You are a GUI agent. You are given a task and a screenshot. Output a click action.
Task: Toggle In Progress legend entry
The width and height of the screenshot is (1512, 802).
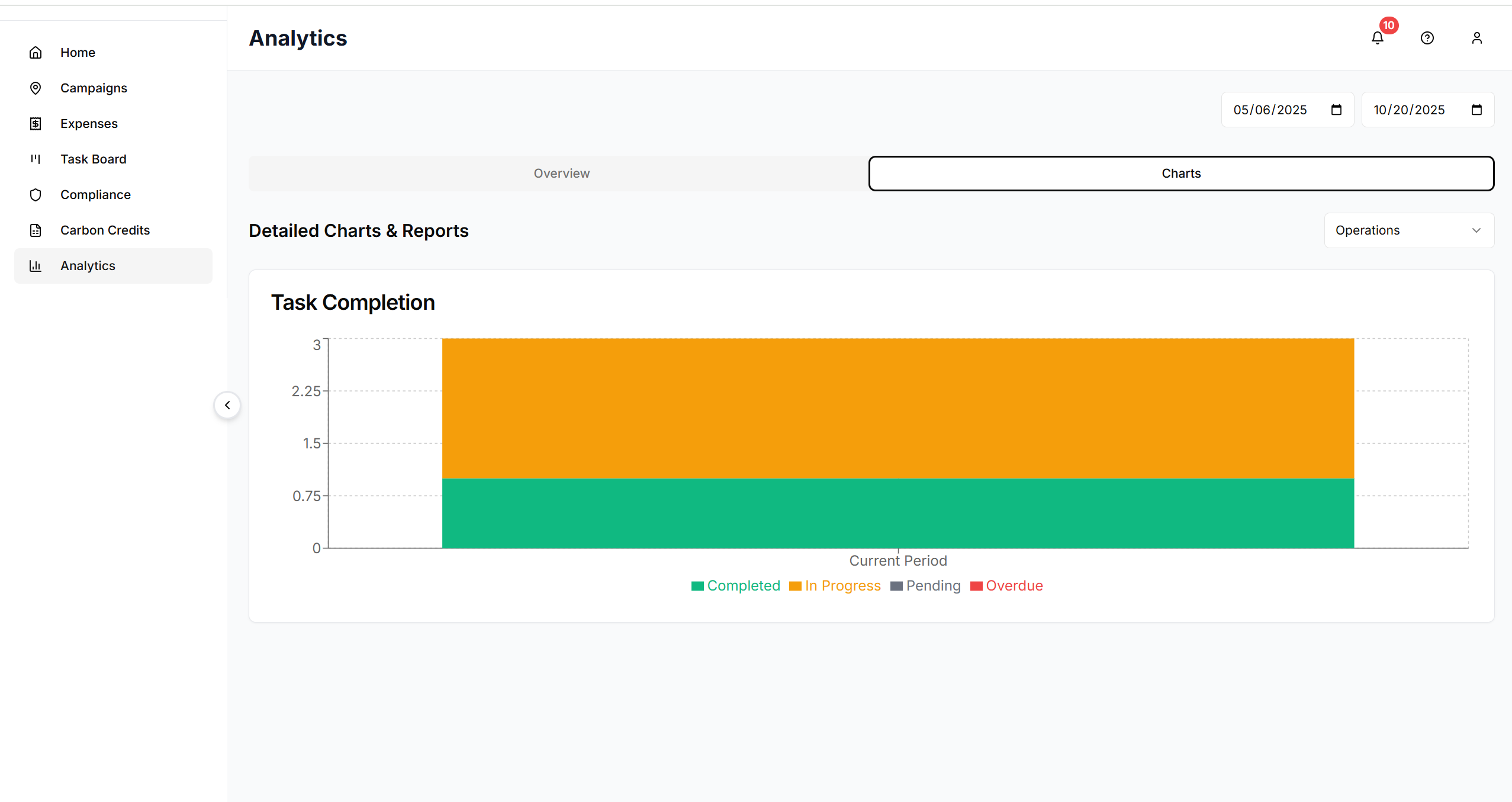(x=835, y=586)
